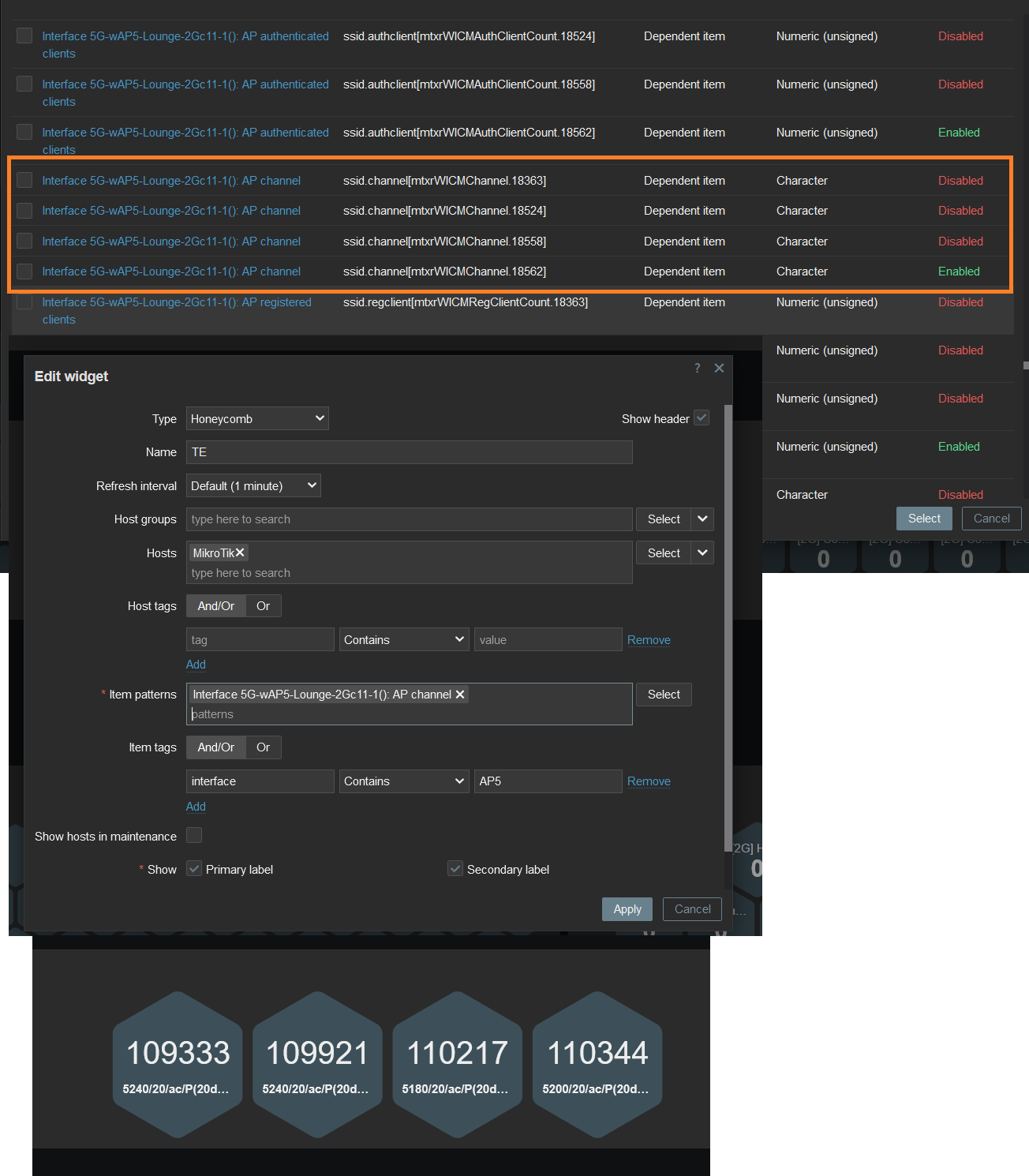Click Apply in Edit widget
The width and height of the screenshot is (1029, 1176).
click(627, 909)
